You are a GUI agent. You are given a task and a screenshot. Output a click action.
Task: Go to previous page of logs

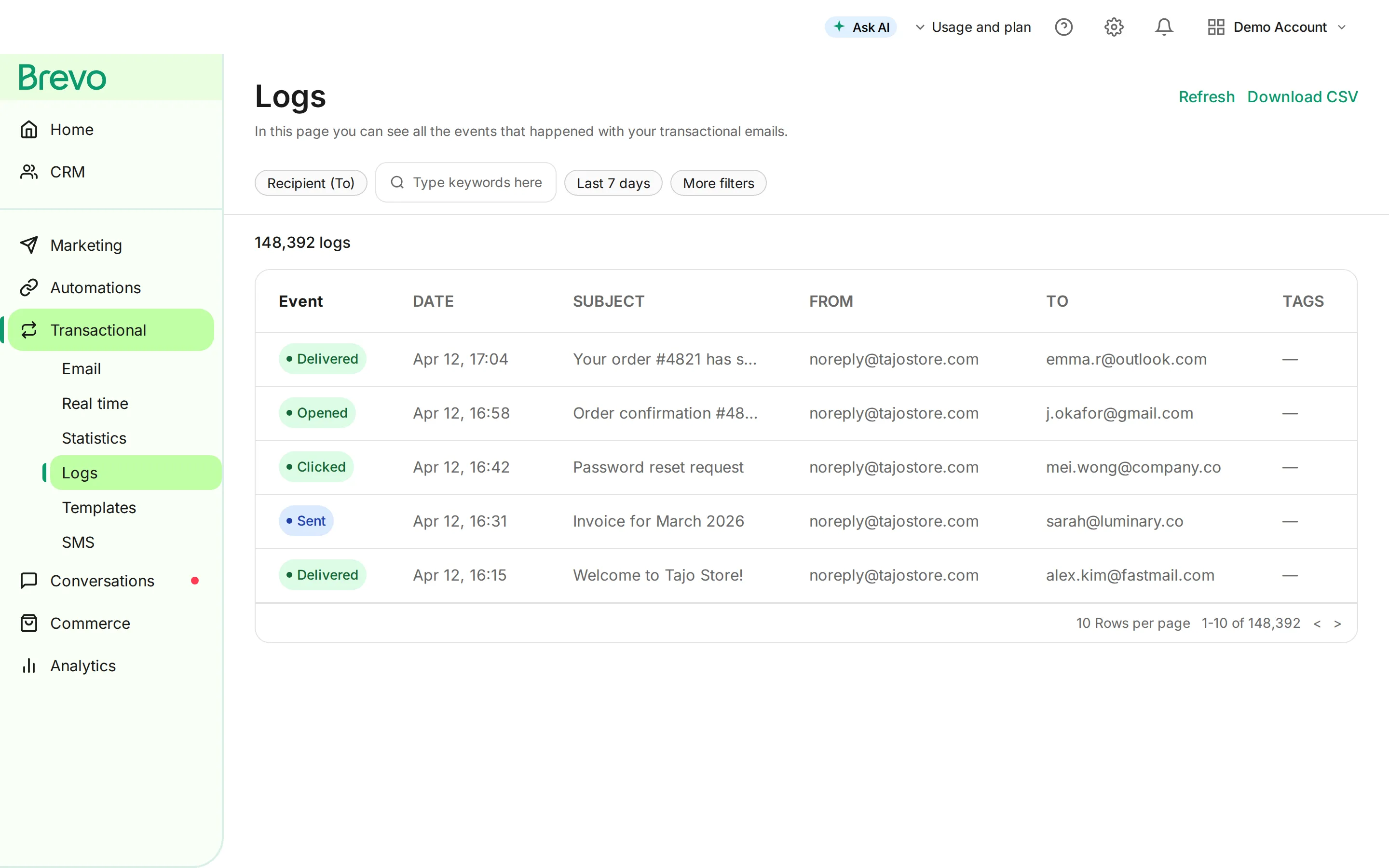1317,624
